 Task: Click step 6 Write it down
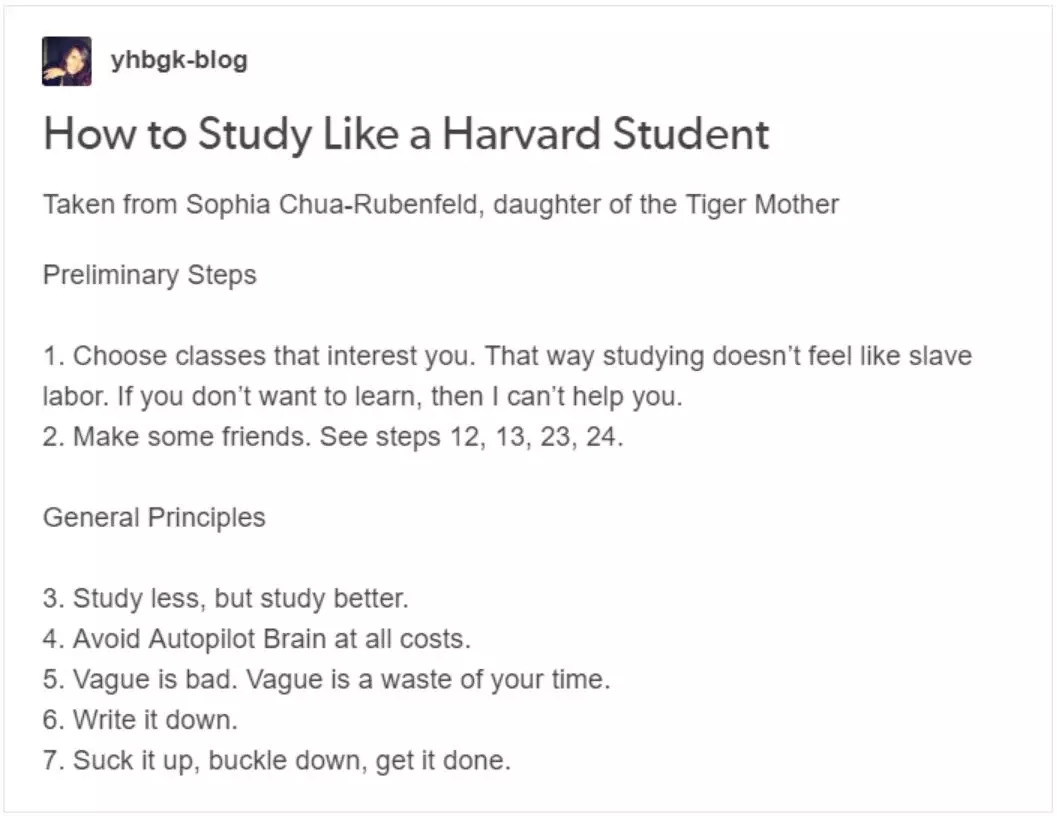pyautogui.click(x=140, y=720)
